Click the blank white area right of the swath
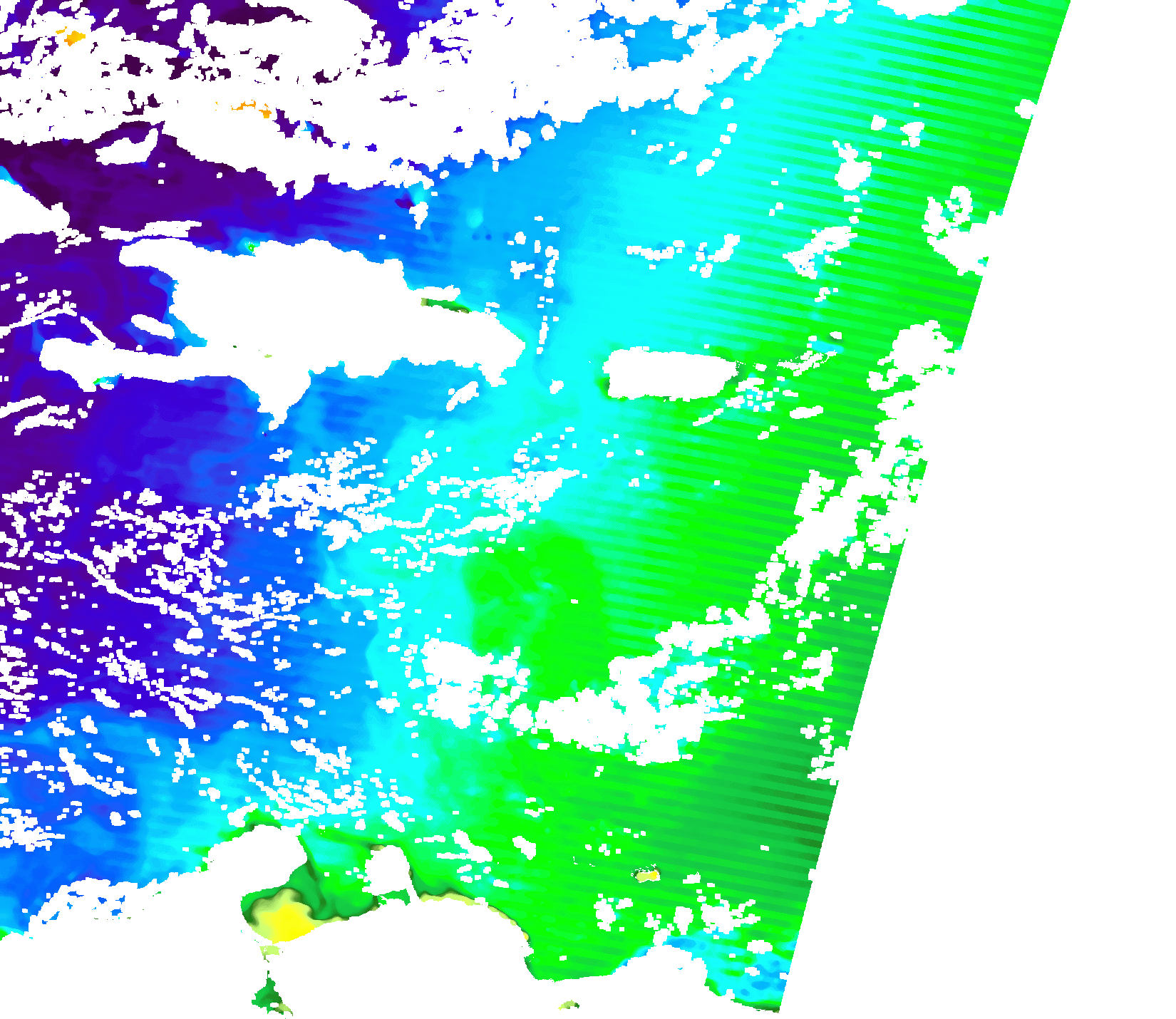The width and height of the screenshot is (1176, 1019). tap(1033, 641)
